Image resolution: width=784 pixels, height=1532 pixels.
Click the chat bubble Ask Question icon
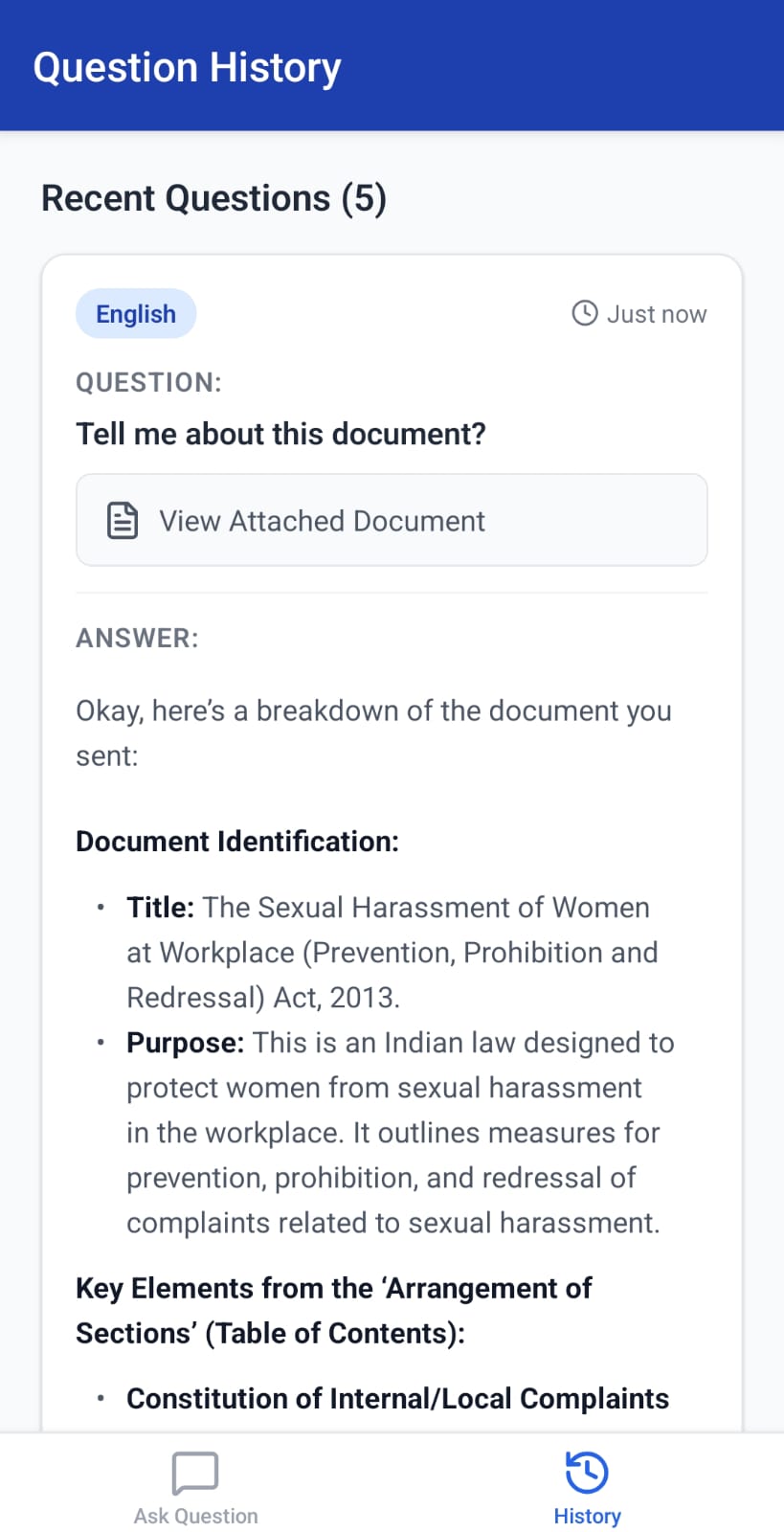[x=195, y=1473]
